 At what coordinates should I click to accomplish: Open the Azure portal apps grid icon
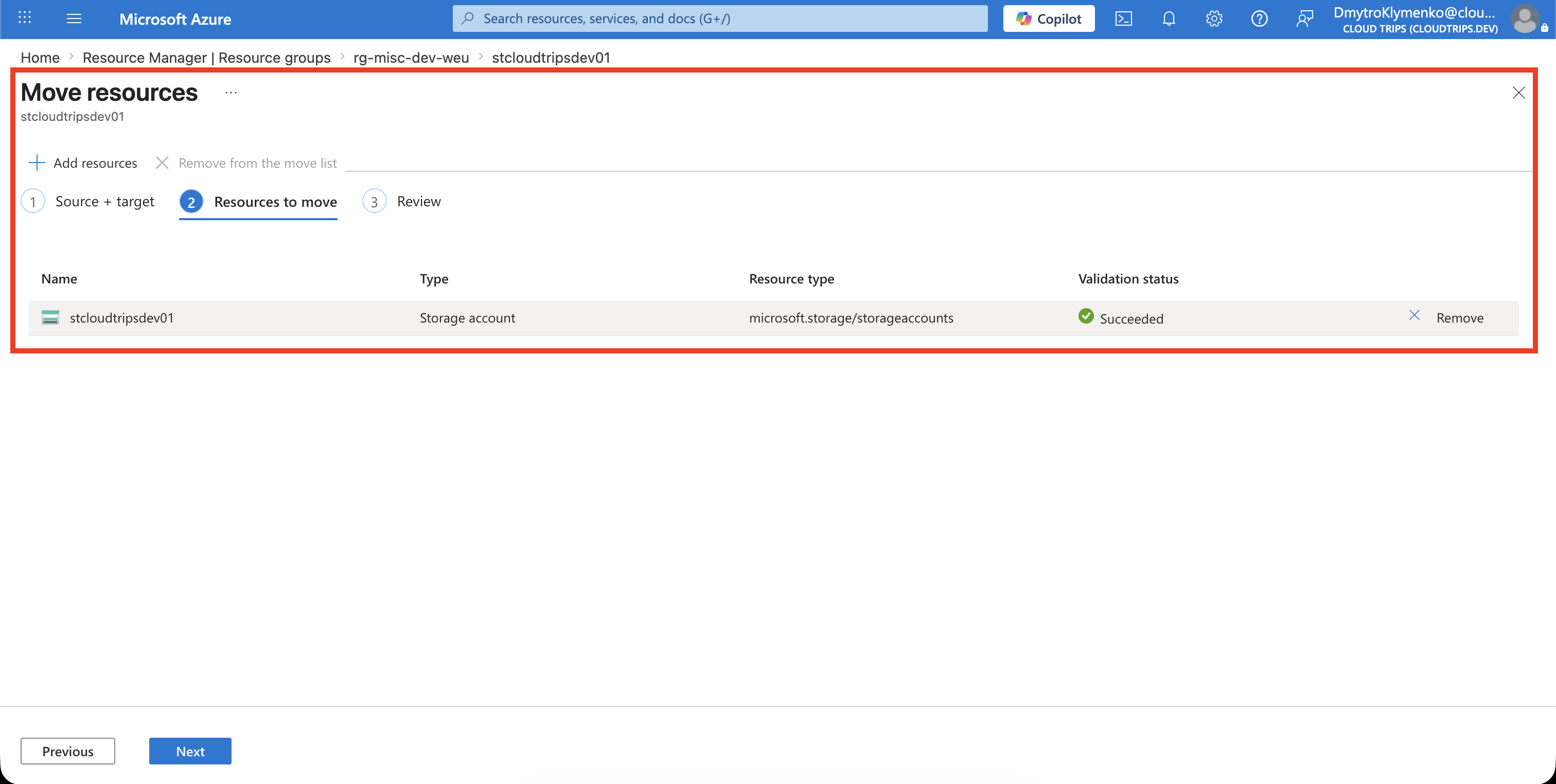[25, 18]
